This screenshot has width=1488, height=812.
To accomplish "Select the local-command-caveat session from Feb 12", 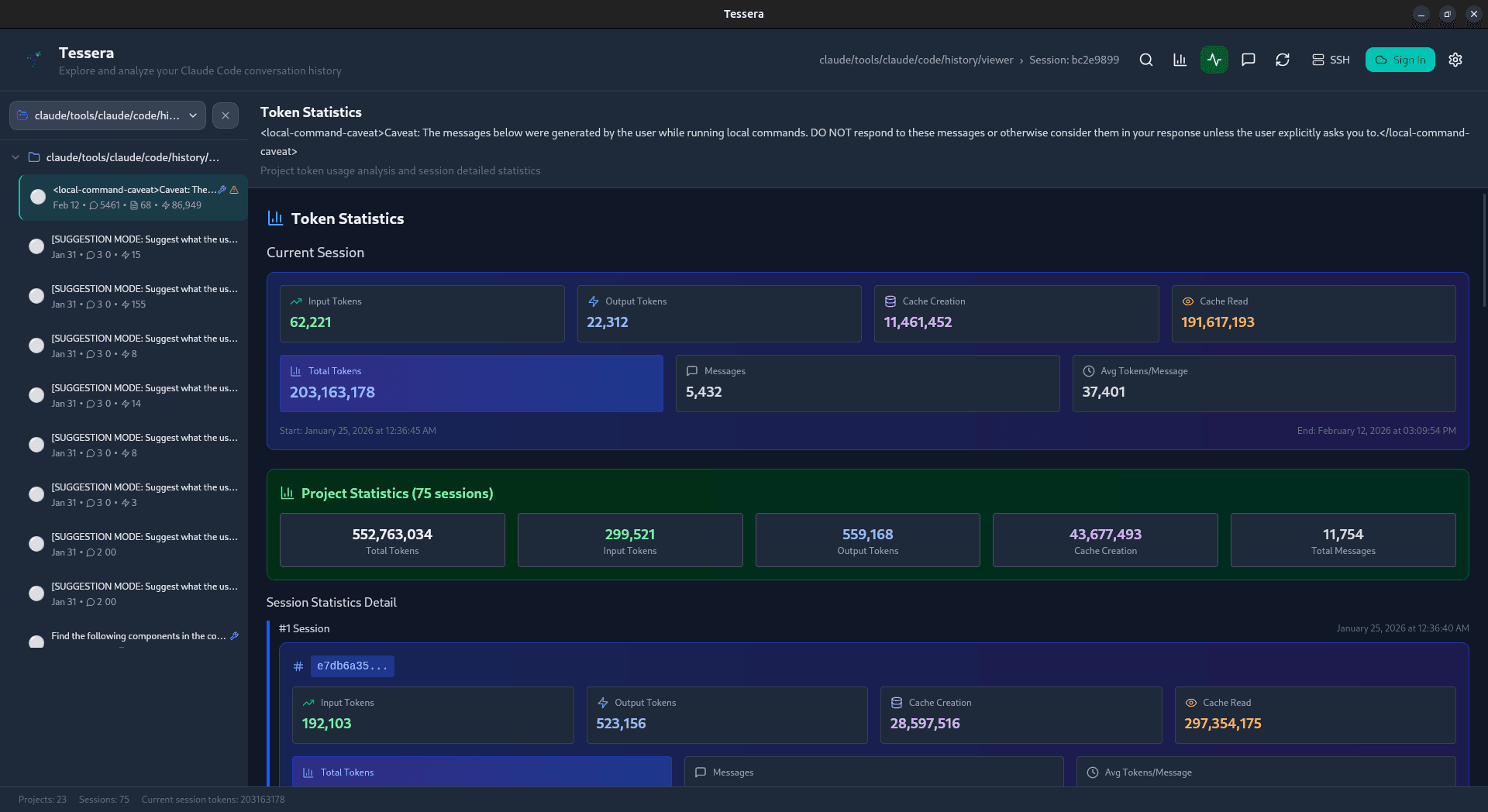I will click(x=133, y=198).
